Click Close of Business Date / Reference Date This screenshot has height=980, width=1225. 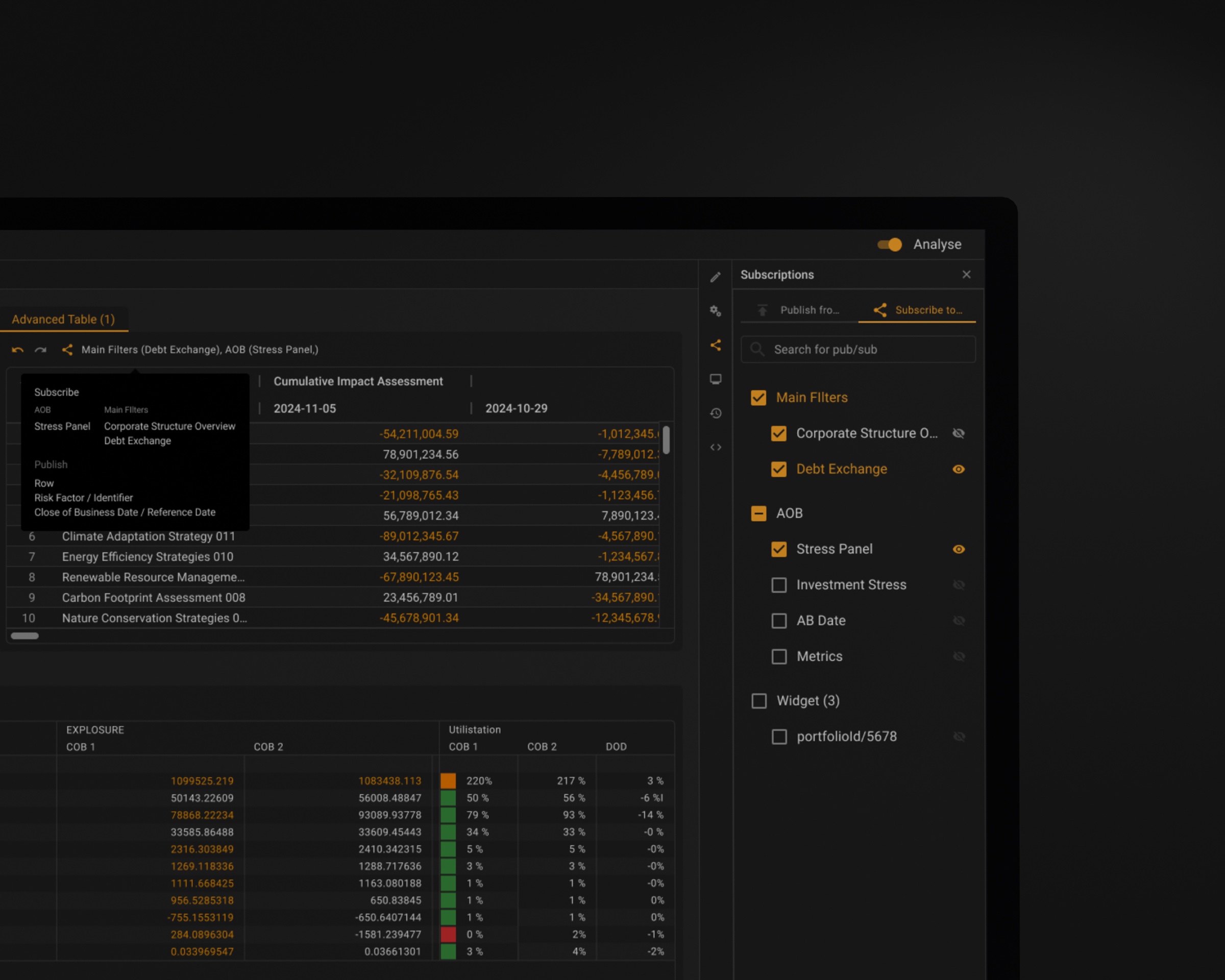point(125,512)
